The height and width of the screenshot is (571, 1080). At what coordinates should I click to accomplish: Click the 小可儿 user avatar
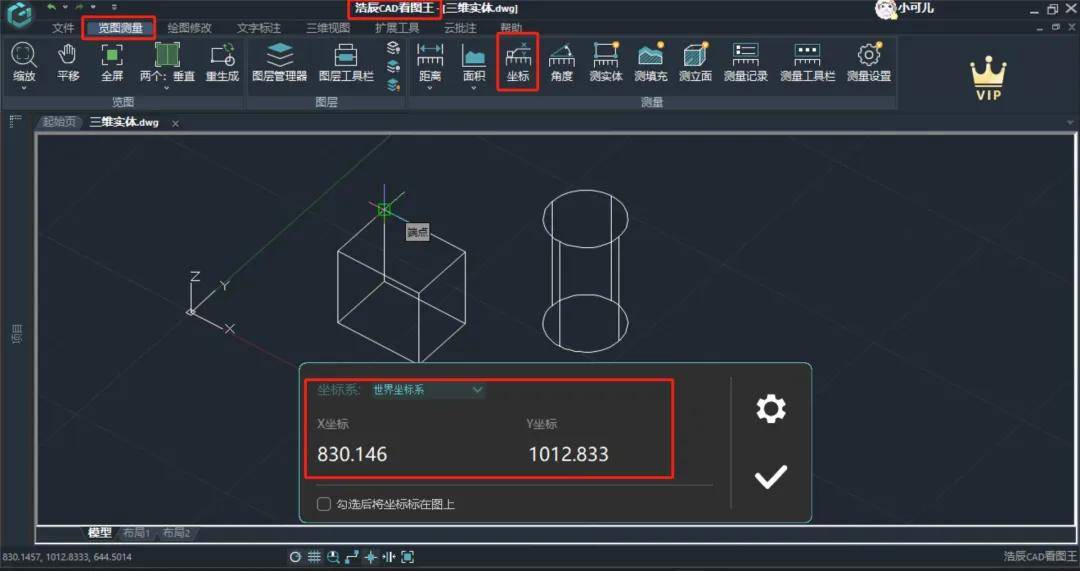885,9
